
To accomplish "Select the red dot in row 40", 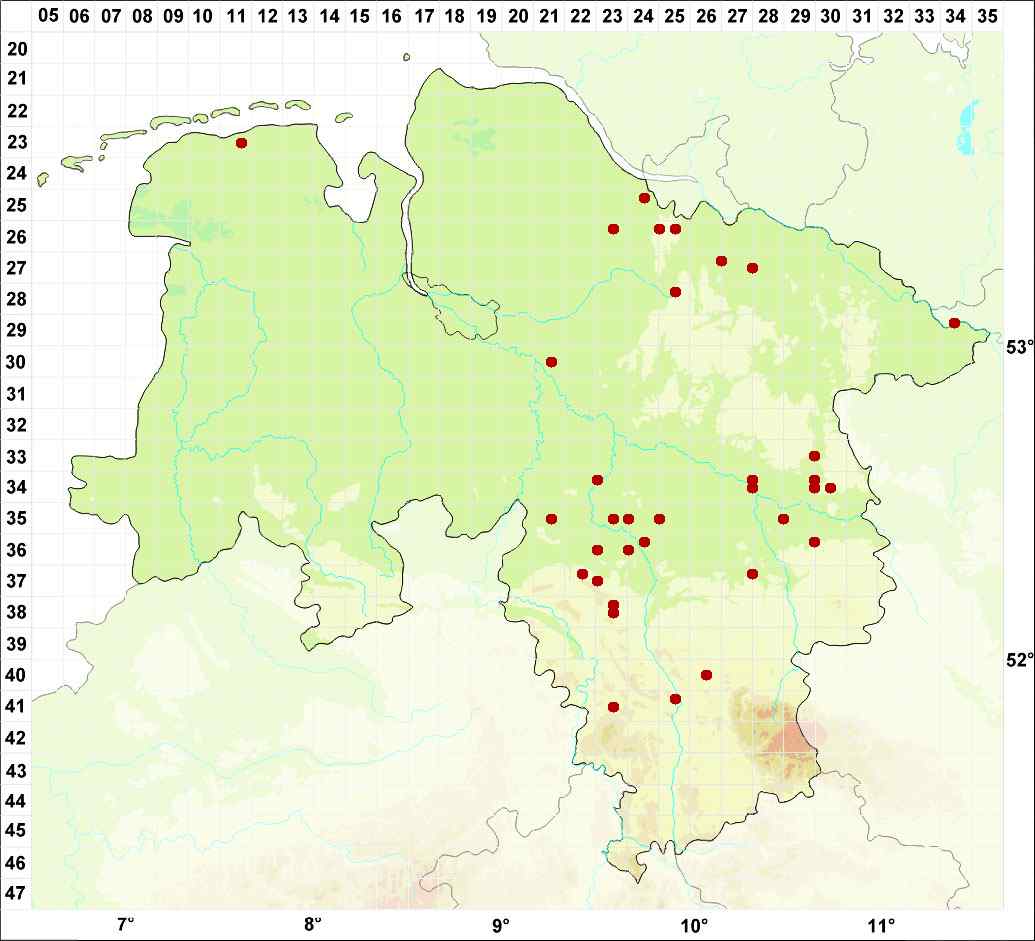I will pos(706,674).
